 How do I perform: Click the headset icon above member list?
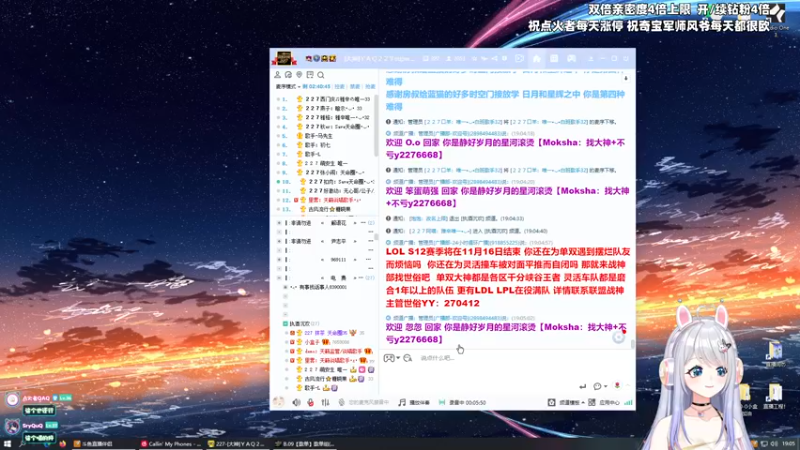pos(288,75)
